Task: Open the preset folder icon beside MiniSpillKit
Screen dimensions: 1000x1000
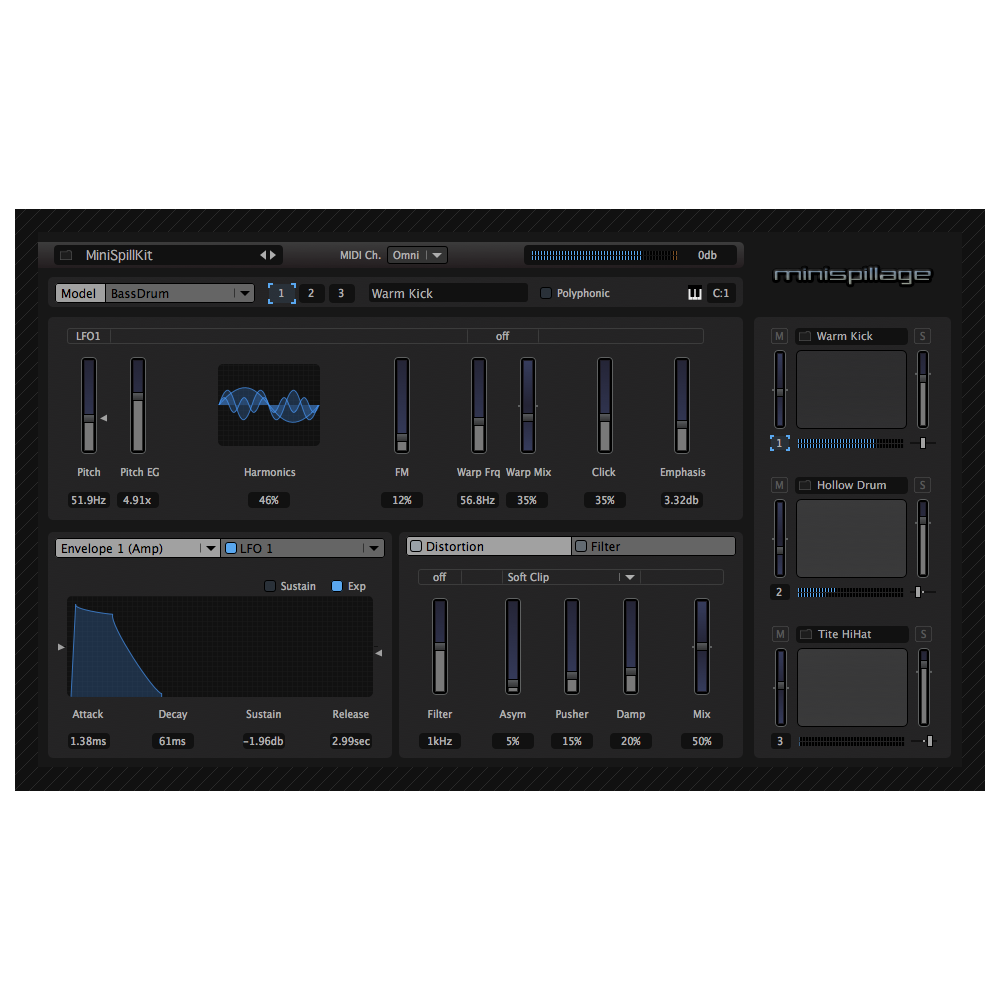Action: [66, 255]
